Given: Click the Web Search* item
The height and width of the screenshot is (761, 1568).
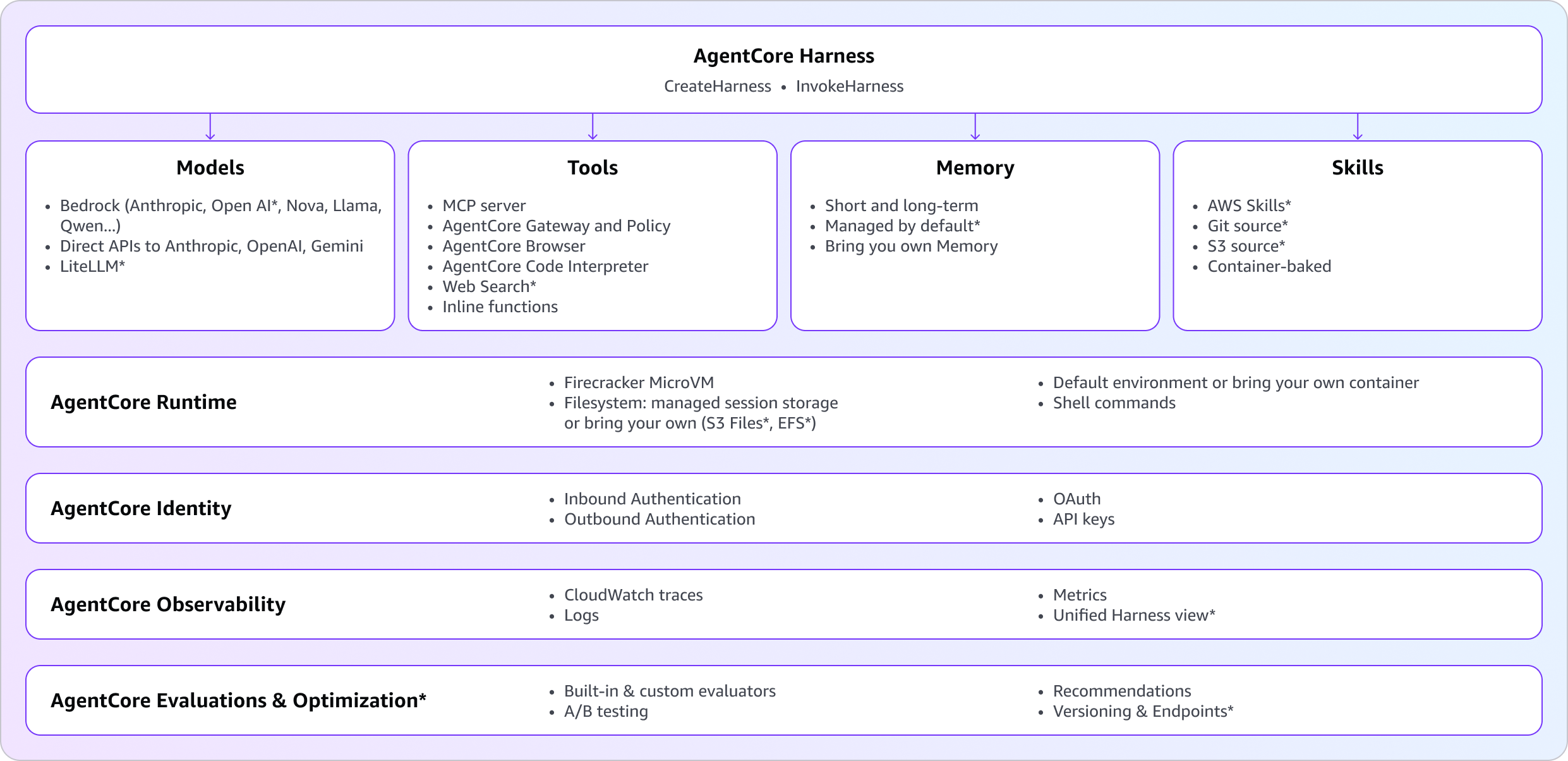Looking at the screenshot, I should point(489,286).
